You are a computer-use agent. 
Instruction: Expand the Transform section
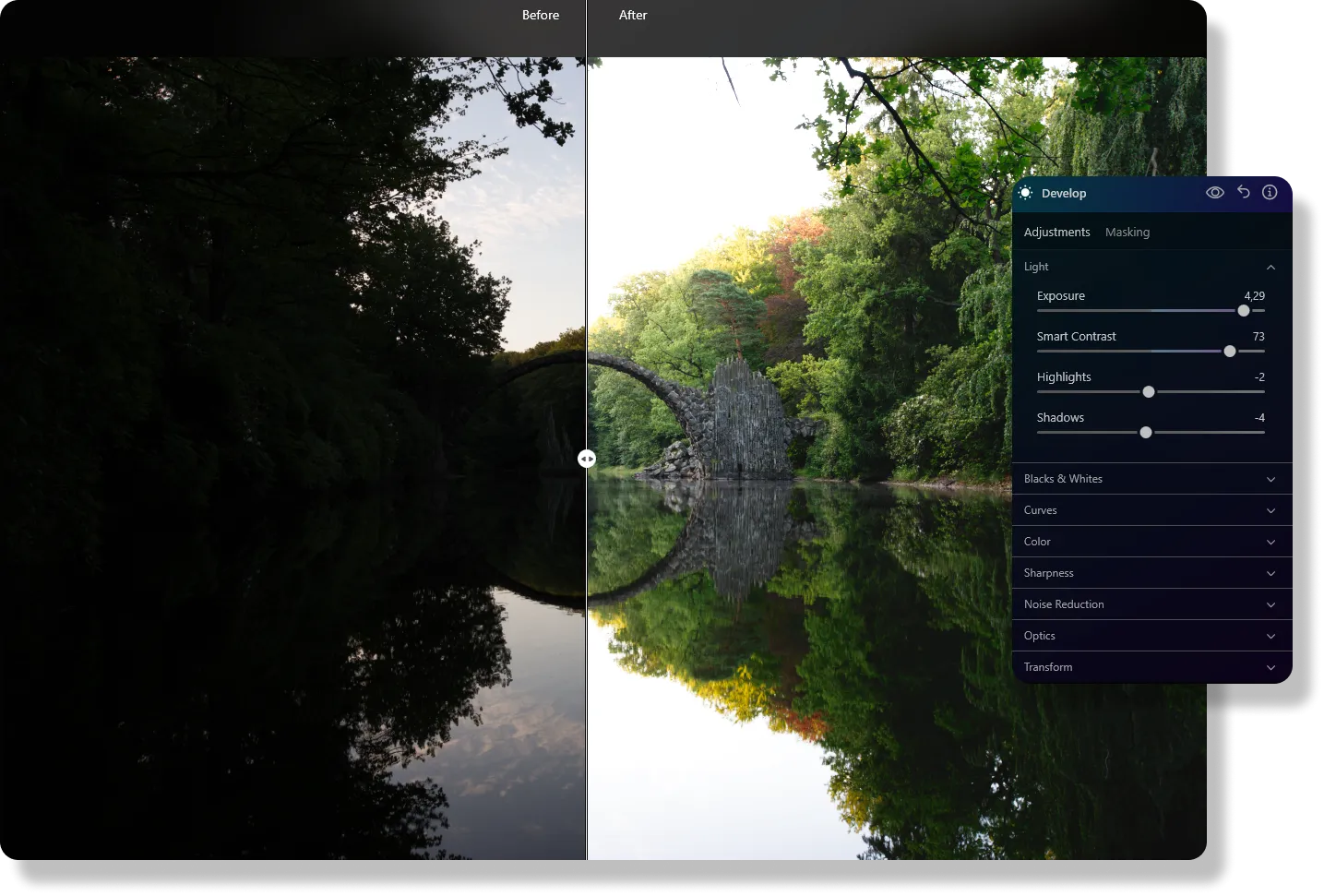click(x=1151, y=667)
